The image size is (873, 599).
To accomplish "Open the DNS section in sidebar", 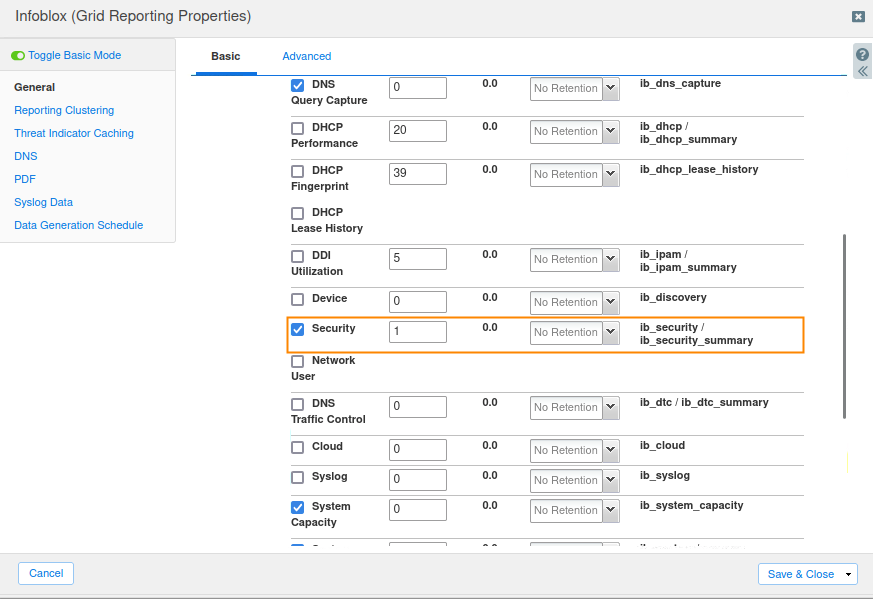I will (x=26, y=156).
